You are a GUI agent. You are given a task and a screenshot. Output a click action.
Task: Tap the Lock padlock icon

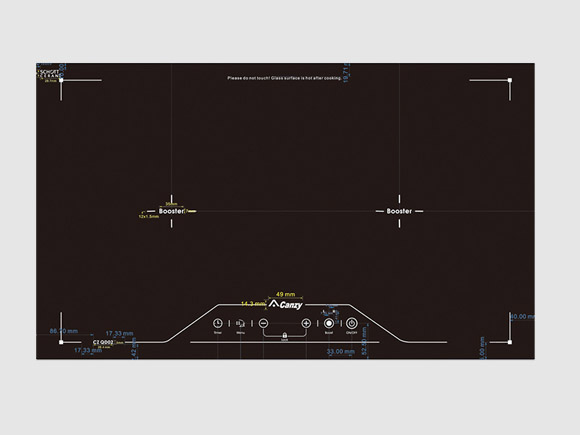pos(284,335)
